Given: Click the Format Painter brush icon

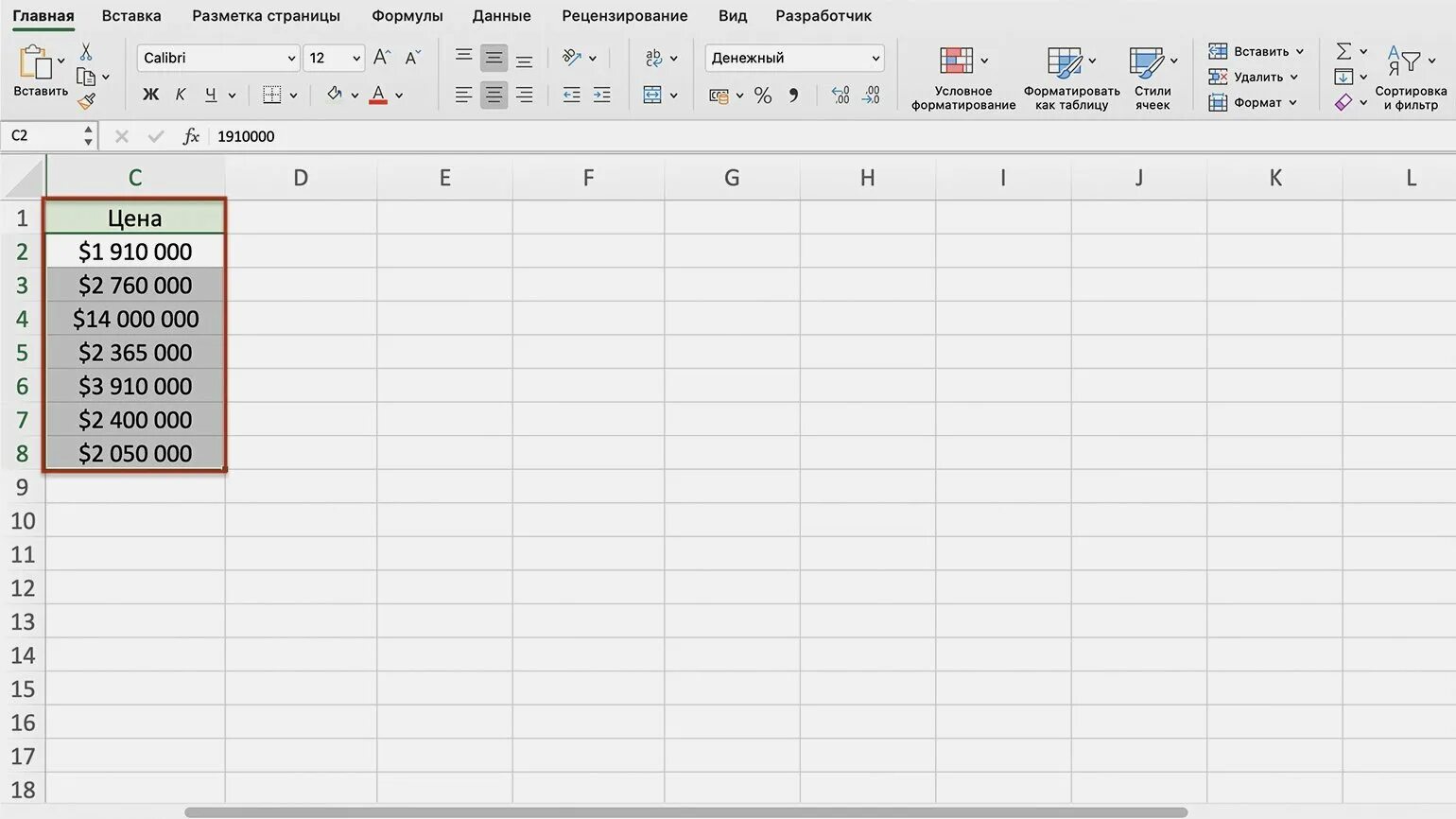Looking at the screenshot, I should (x=86, y=100).
